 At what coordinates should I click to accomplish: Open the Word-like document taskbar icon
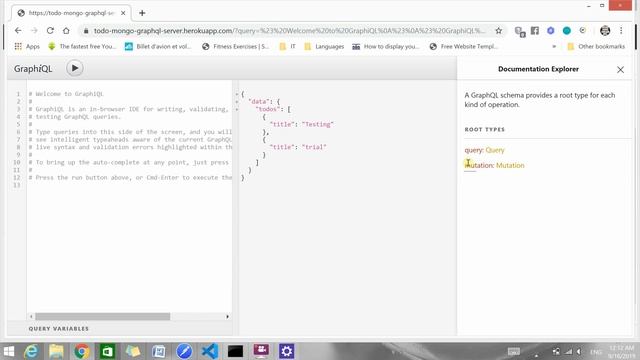coord(158,351)
